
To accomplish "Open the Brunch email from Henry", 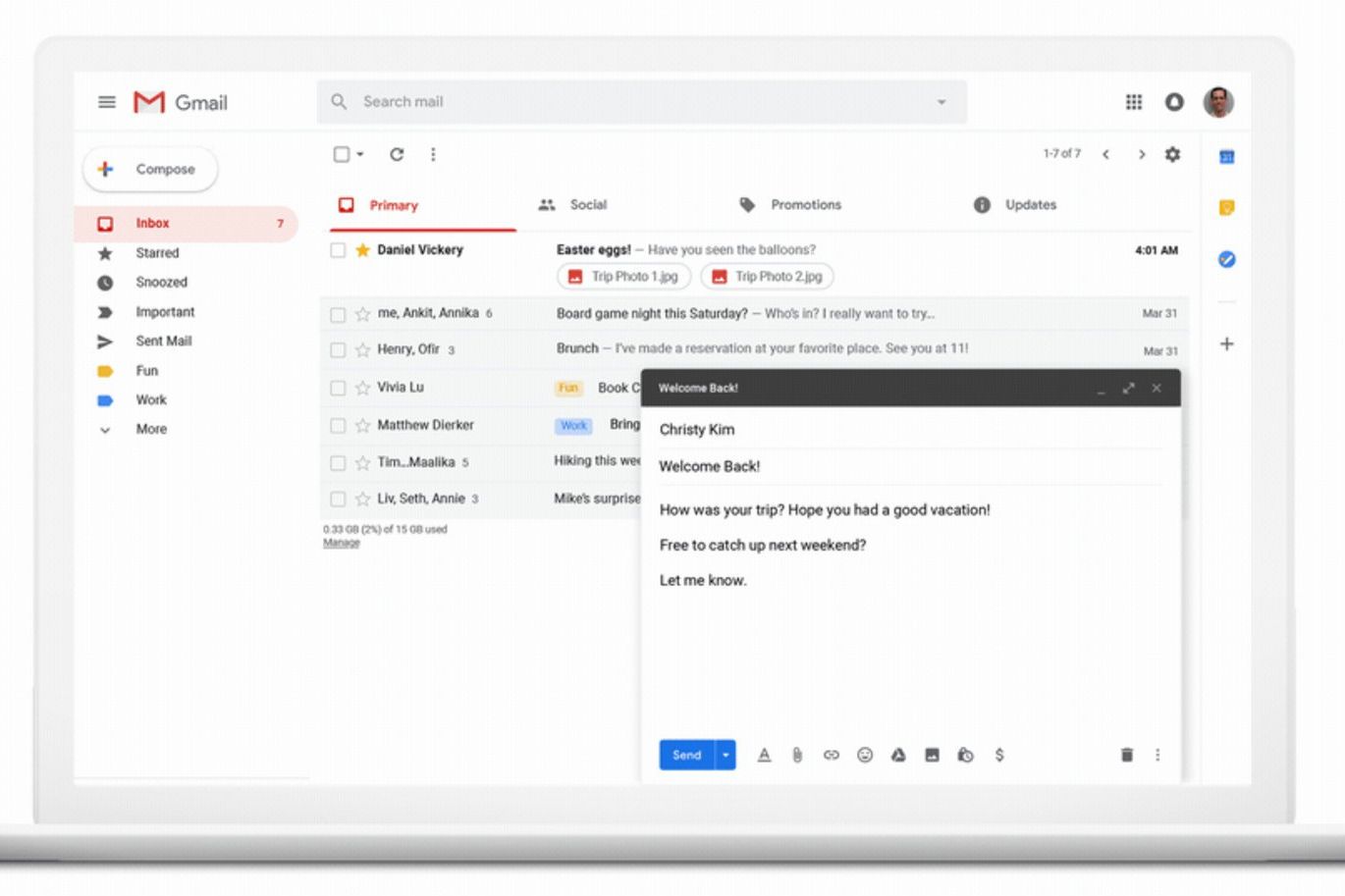I will click(x=755, y=349).
